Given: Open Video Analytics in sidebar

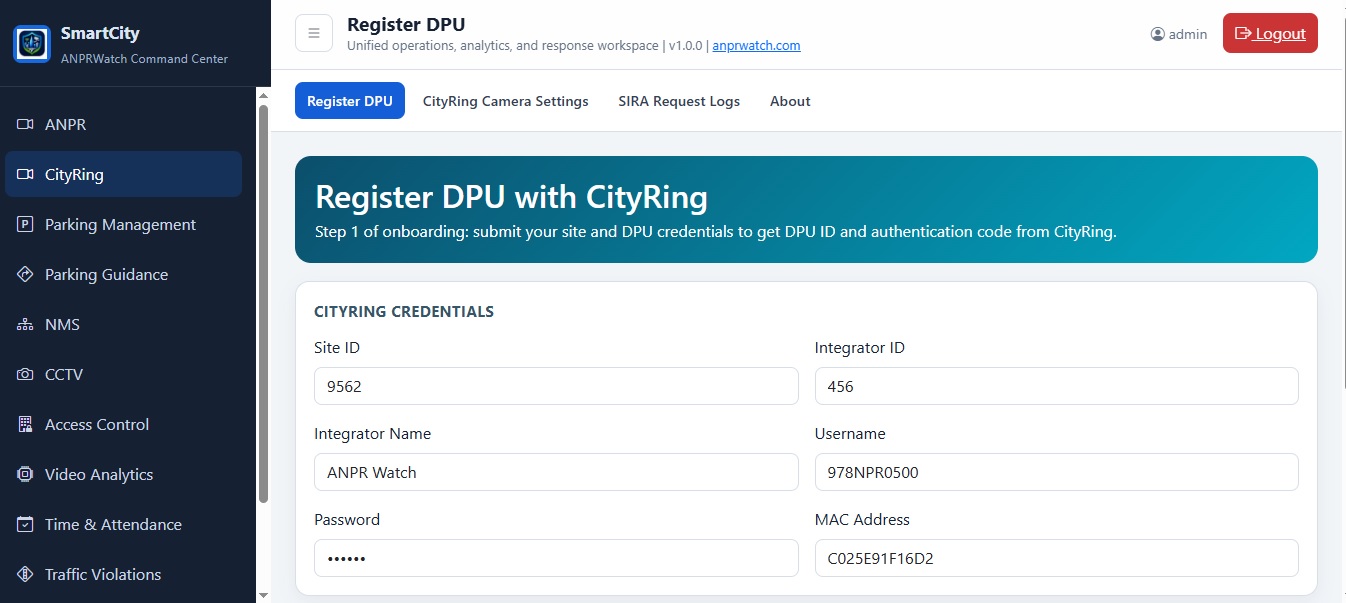Looking at the screenshot, I should 123,475.
